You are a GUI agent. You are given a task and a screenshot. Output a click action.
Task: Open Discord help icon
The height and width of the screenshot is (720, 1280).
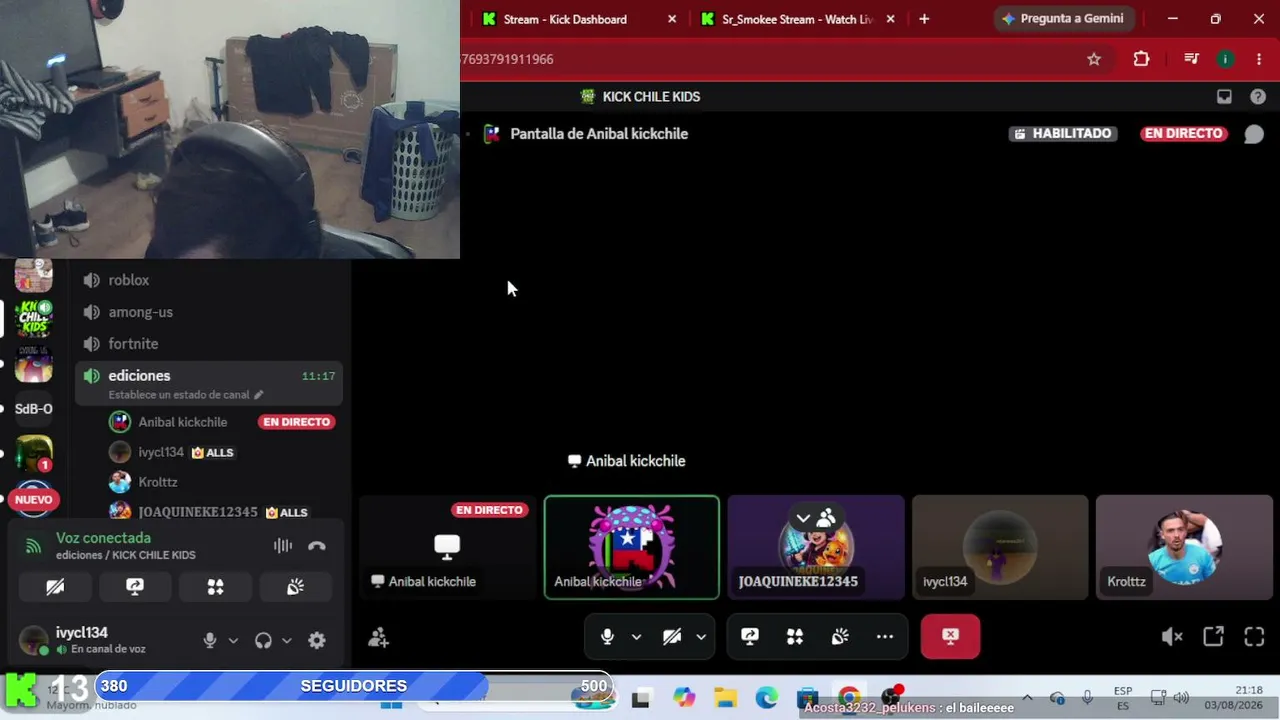pyautogui.click(x=1257, y=97)
